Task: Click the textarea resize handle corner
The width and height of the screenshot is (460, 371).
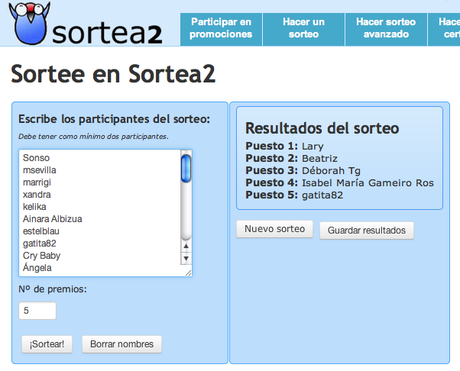Action: point(188,273)
